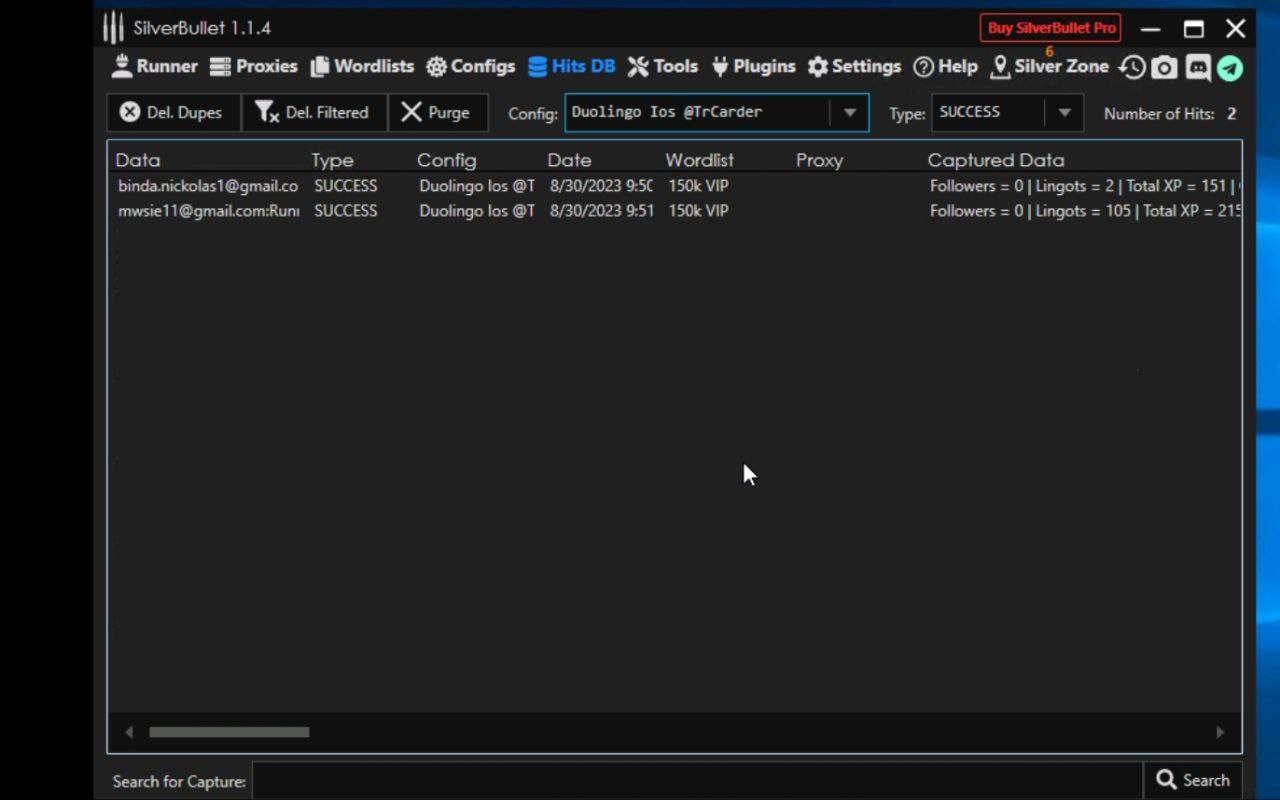Image resolution: width=1280 pixels, height=800 pixels.
Task: Click the Del. Dupes button
Action: click(x=172, y=113)
